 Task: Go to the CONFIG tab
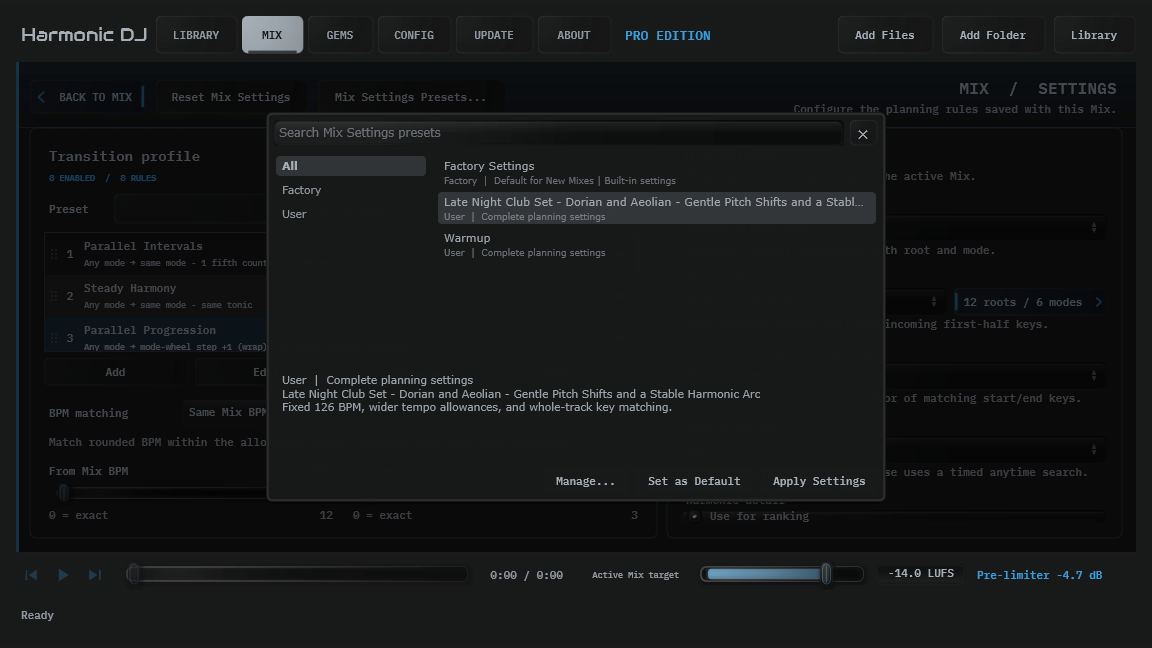pyautogui.click(x=414, y=35)
